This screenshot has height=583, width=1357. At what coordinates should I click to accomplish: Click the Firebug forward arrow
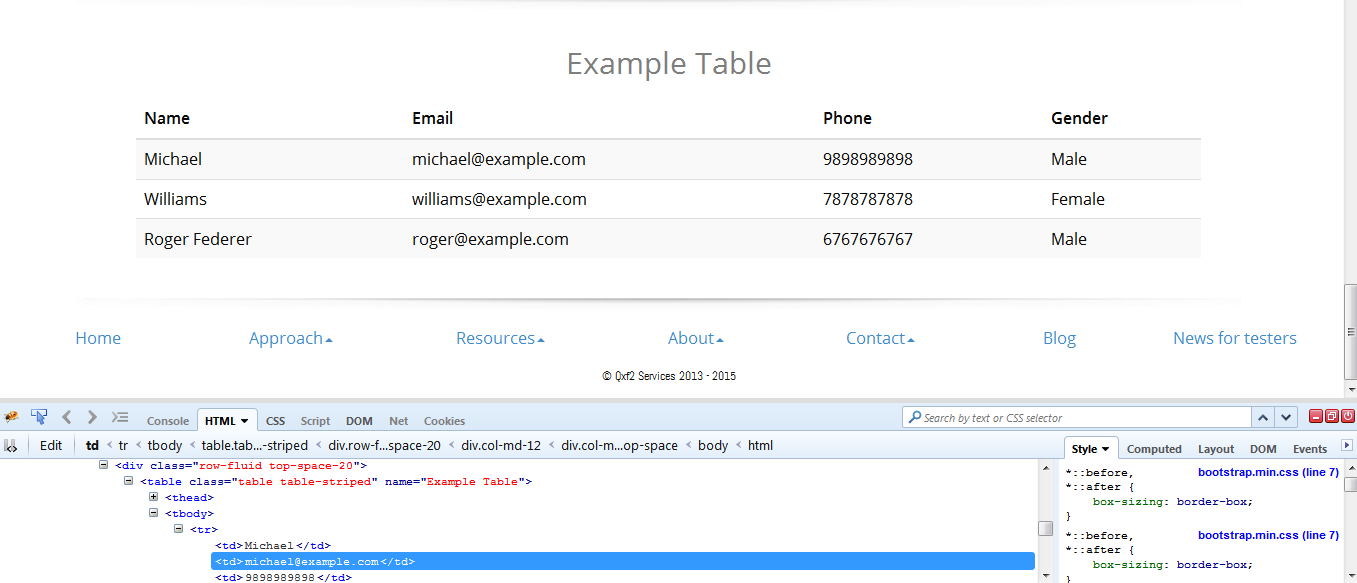coord(92,417)
